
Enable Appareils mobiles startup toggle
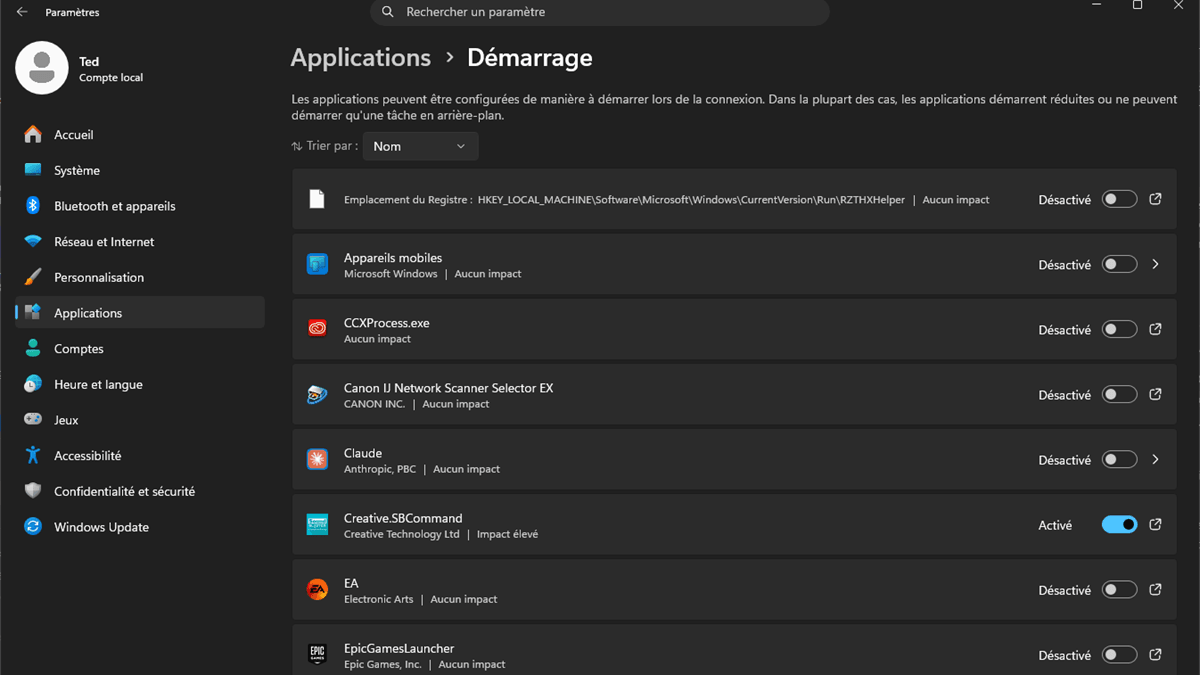1119,264
